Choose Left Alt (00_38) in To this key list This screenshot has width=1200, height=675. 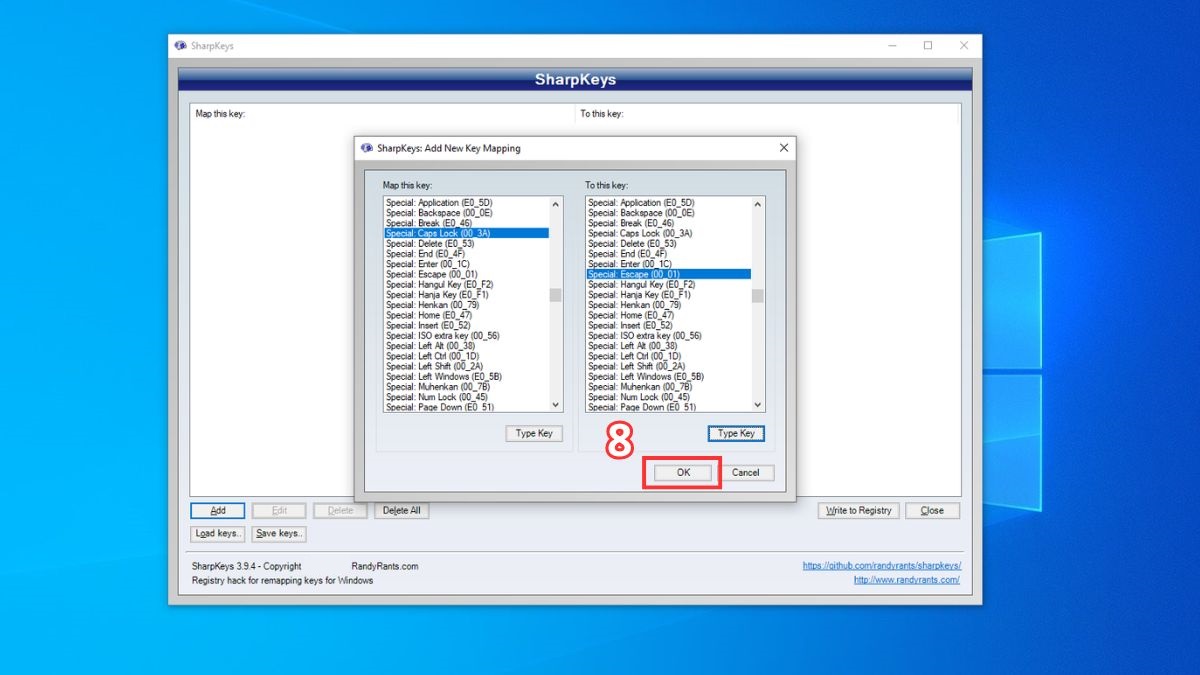(x=669, y=346)
